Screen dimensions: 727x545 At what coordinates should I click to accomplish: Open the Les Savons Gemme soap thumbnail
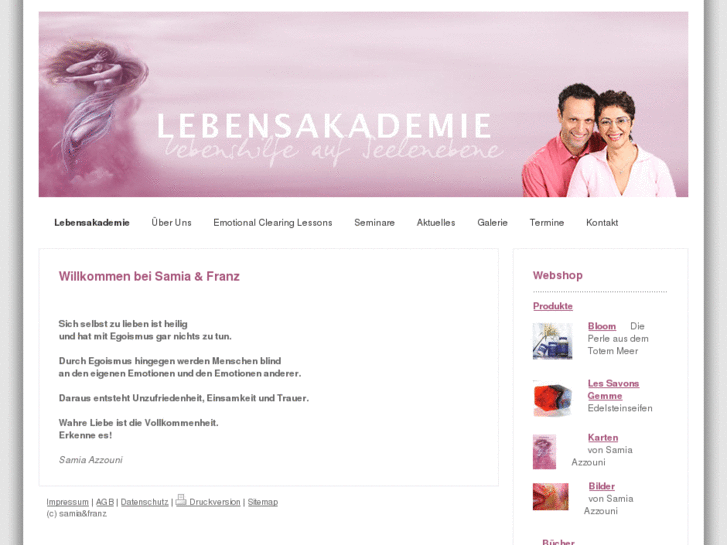point(552,398)
